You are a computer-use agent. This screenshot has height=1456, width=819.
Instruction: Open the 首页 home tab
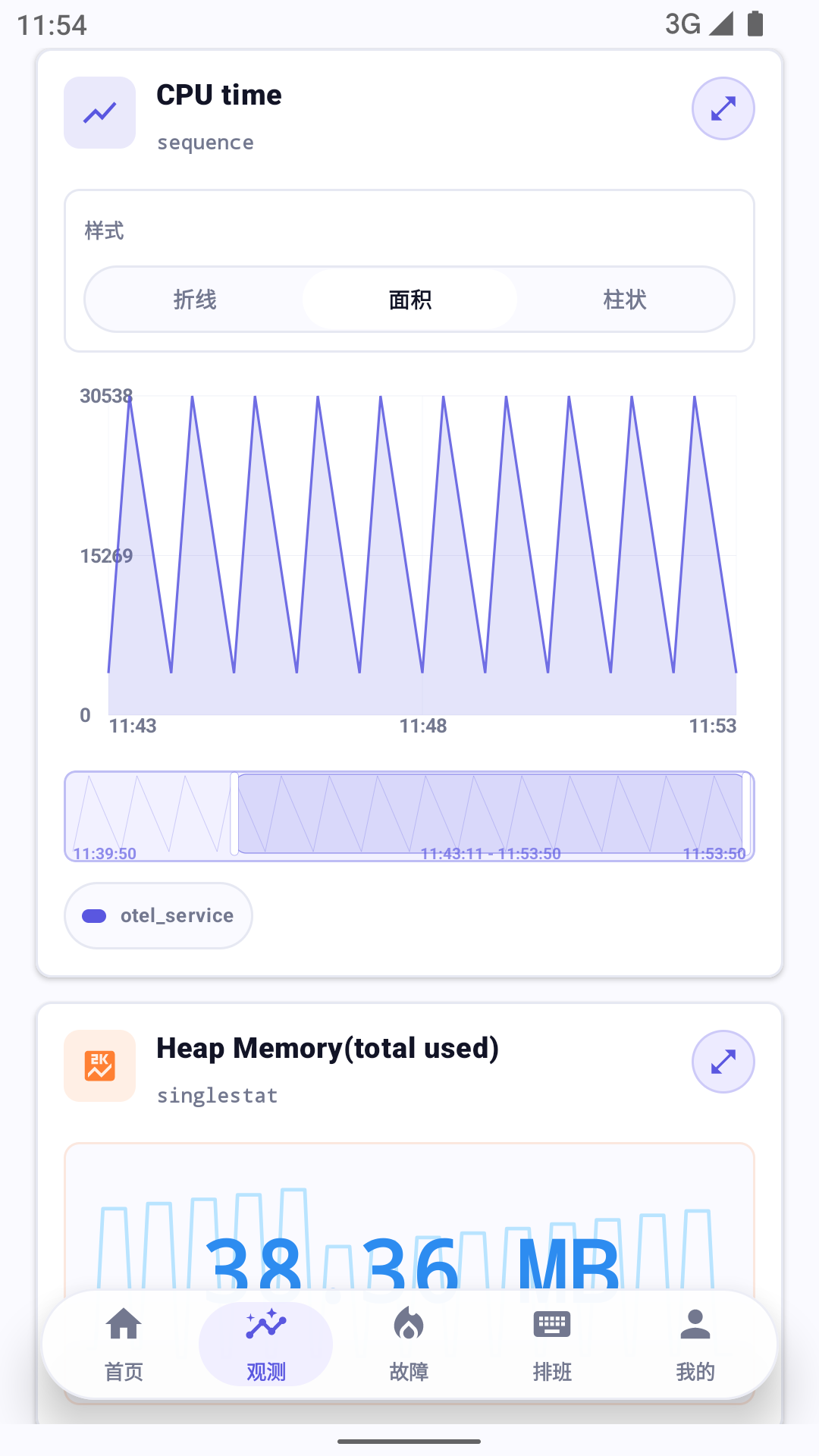point(124,1344)
